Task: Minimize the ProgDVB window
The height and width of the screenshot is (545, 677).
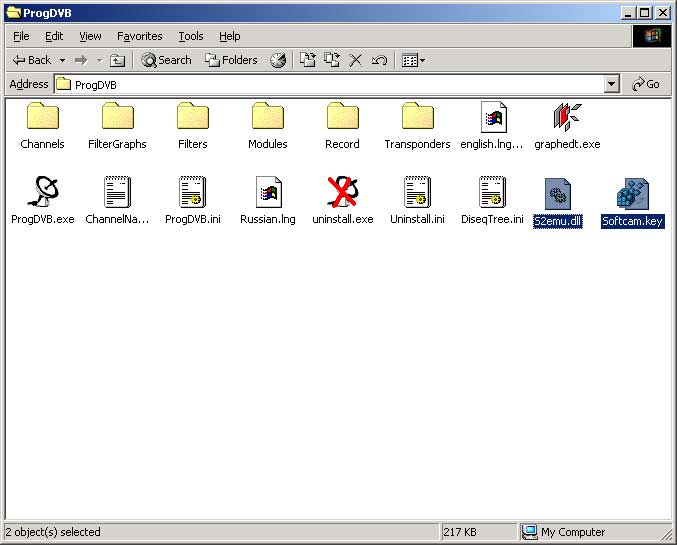Action: [x=628, y=13]
